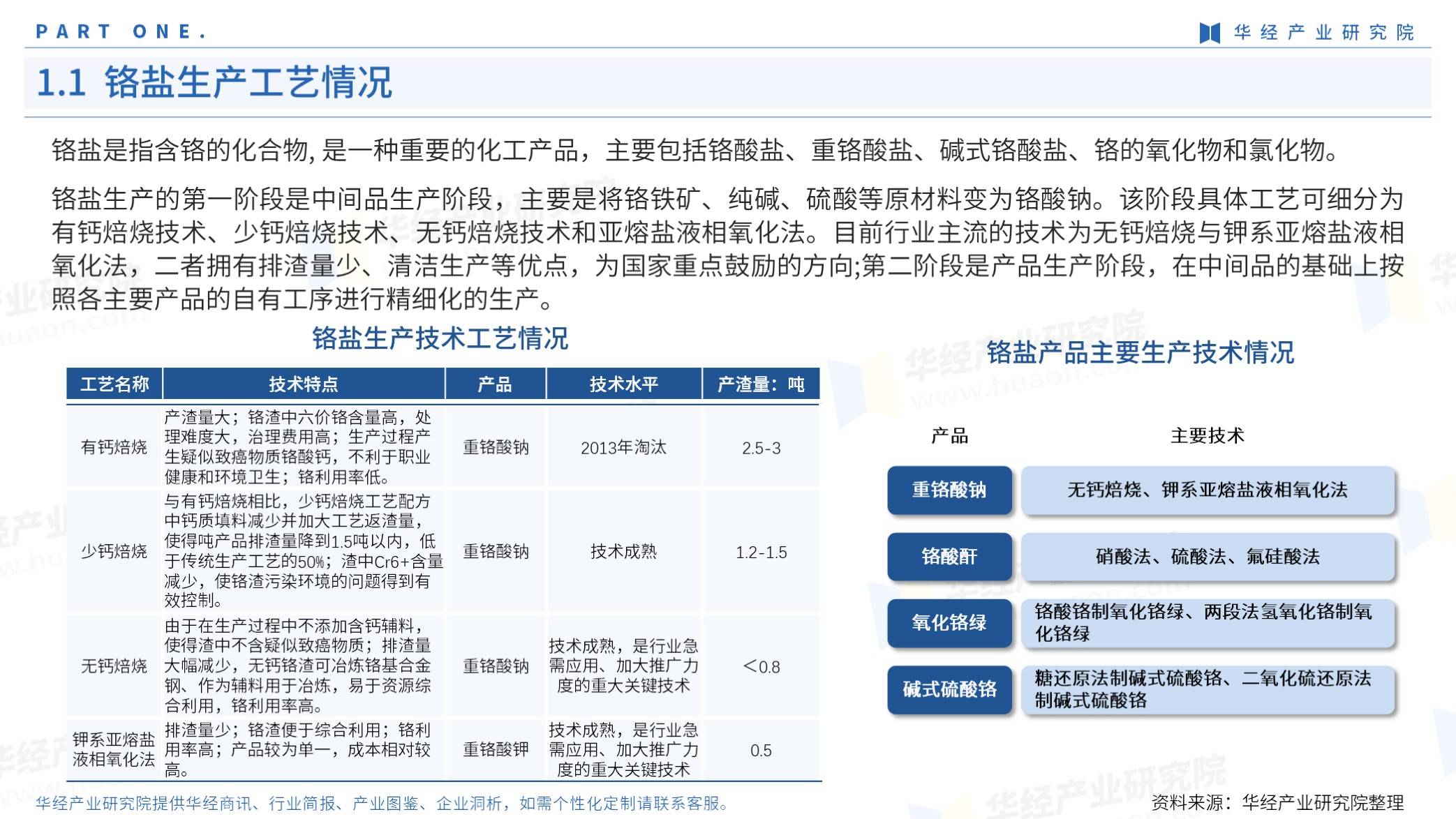Click the footer text about 华经商讯 services
The image size is (1456, 819).
[x=382, y=804]
